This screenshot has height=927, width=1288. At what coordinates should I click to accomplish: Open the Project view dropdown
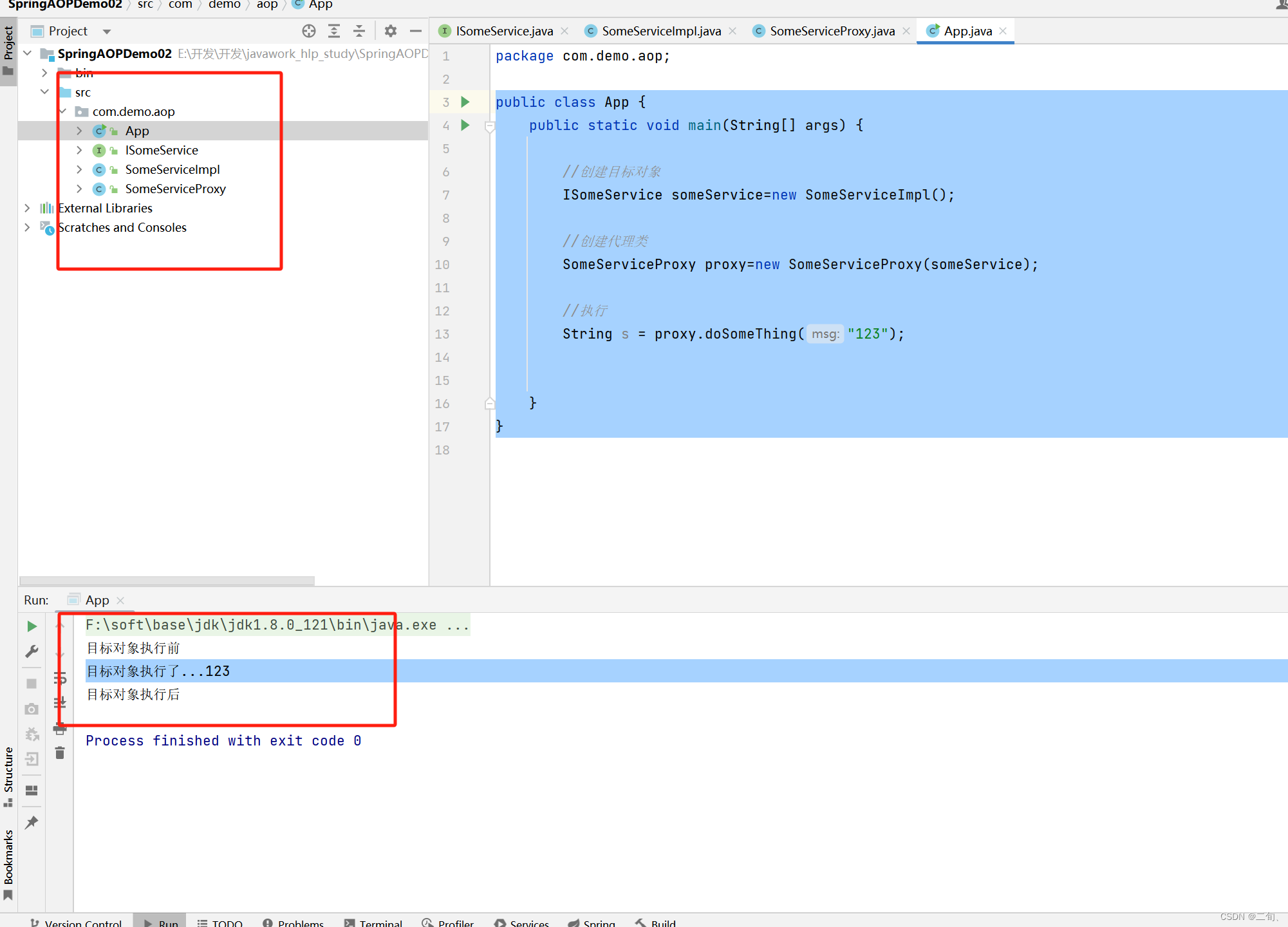tap(107, 32)
